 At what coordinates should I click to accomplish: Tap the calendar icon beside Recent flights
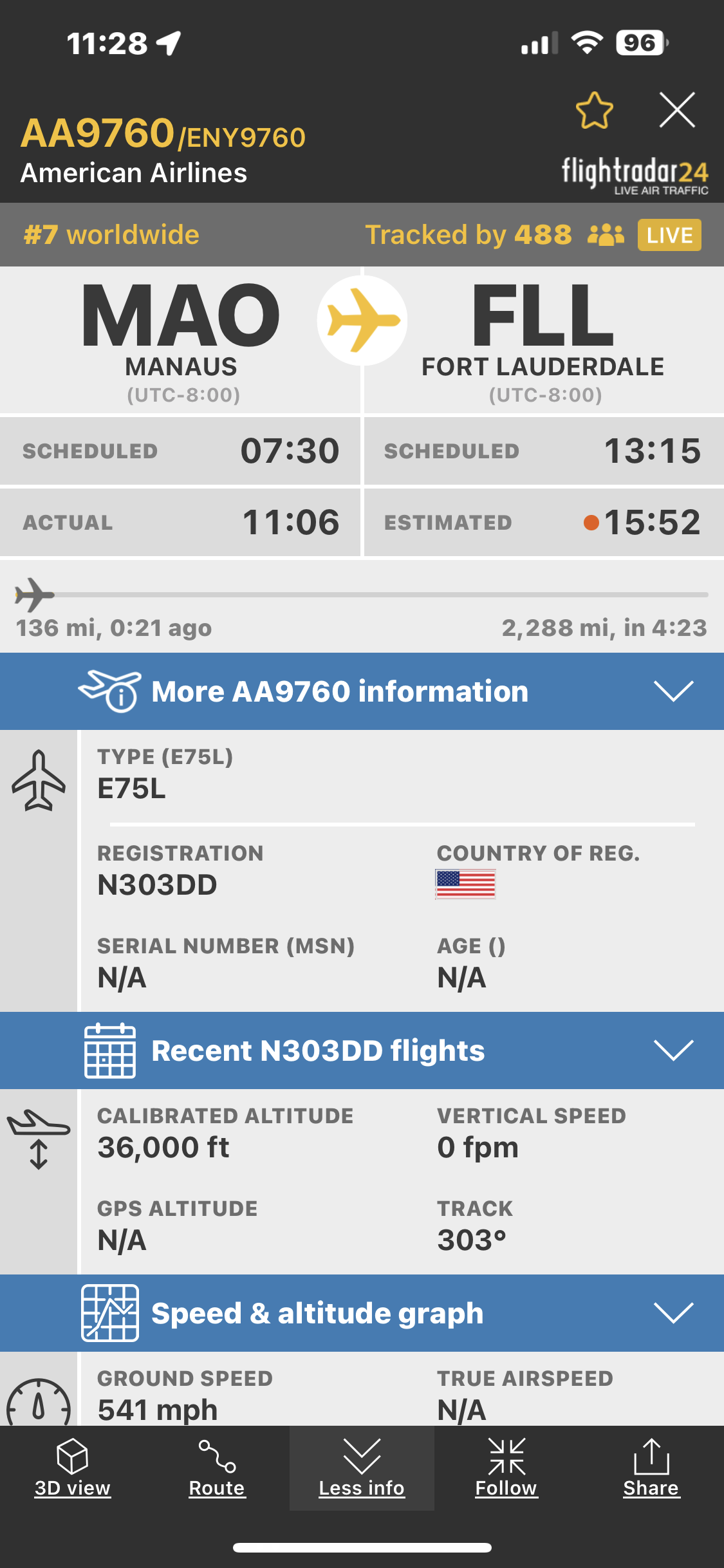pyautogui.click(x=110, y=1050)
